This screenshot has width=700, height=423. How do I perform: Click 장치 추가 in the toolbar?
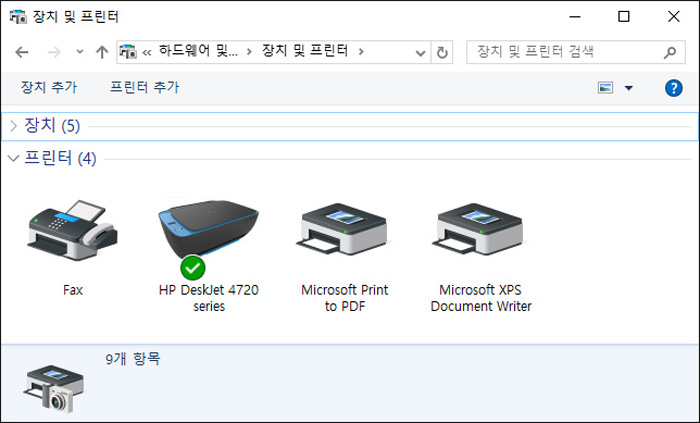coord(49,88)
